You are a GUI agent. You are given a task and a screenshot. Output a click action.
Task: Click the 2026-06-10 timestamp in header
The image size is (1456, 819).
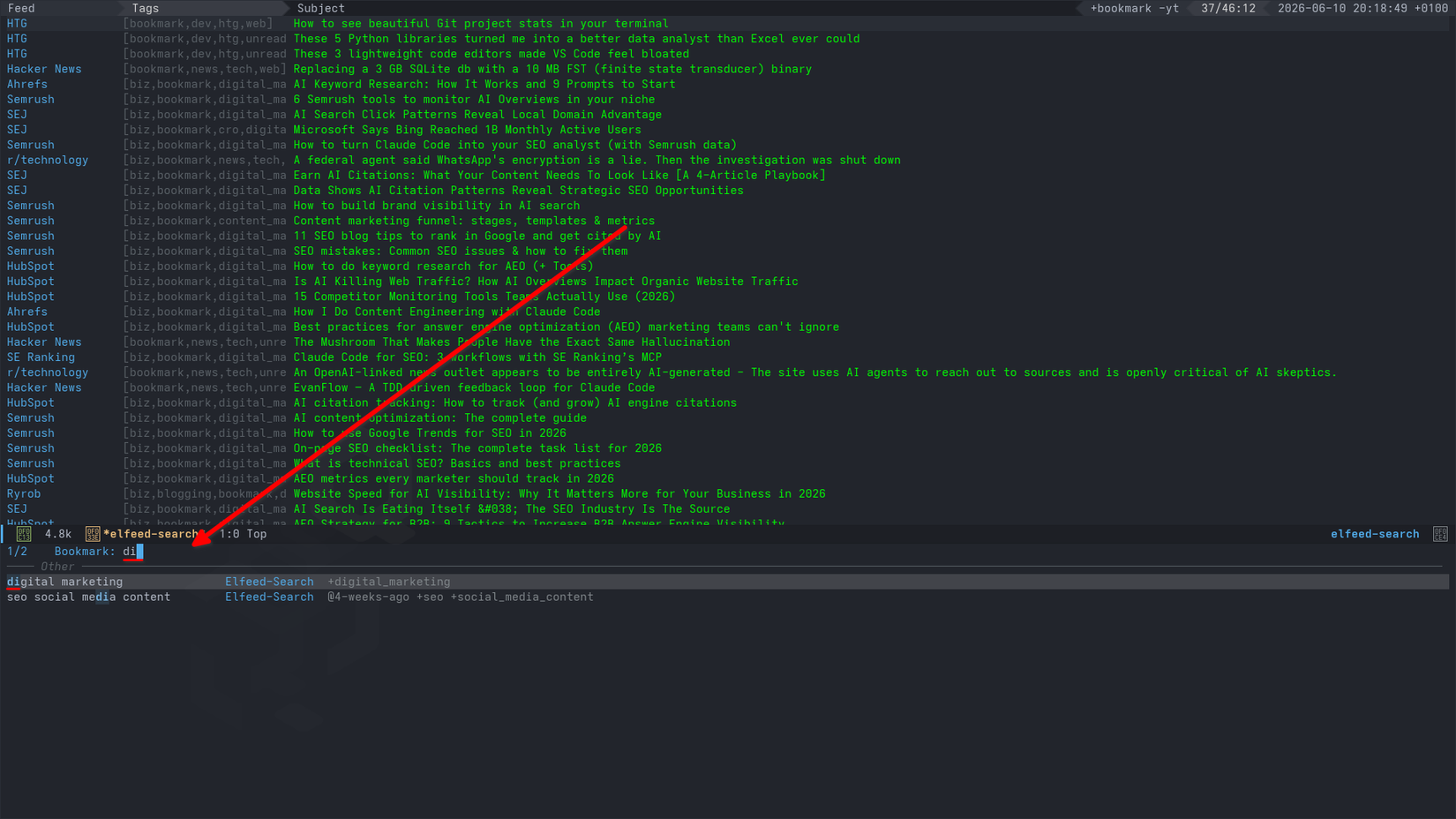(1362, 8)
